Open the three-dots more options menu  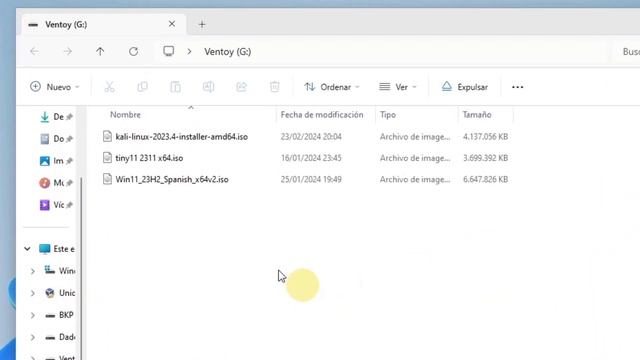point(518,87)
